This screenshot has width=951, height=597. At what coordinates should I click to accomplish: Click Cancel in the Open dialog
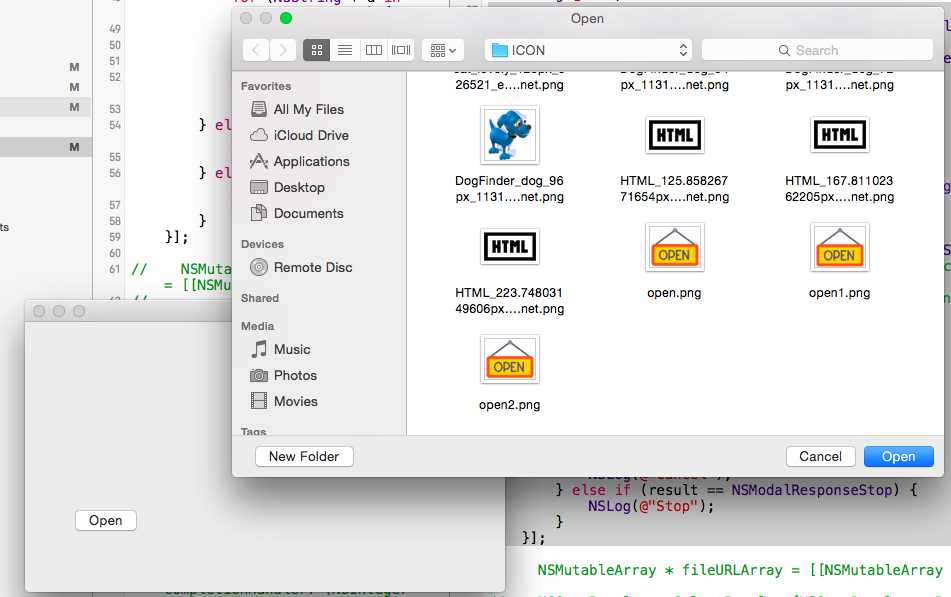pyautogui.click(x=820, y=456)
